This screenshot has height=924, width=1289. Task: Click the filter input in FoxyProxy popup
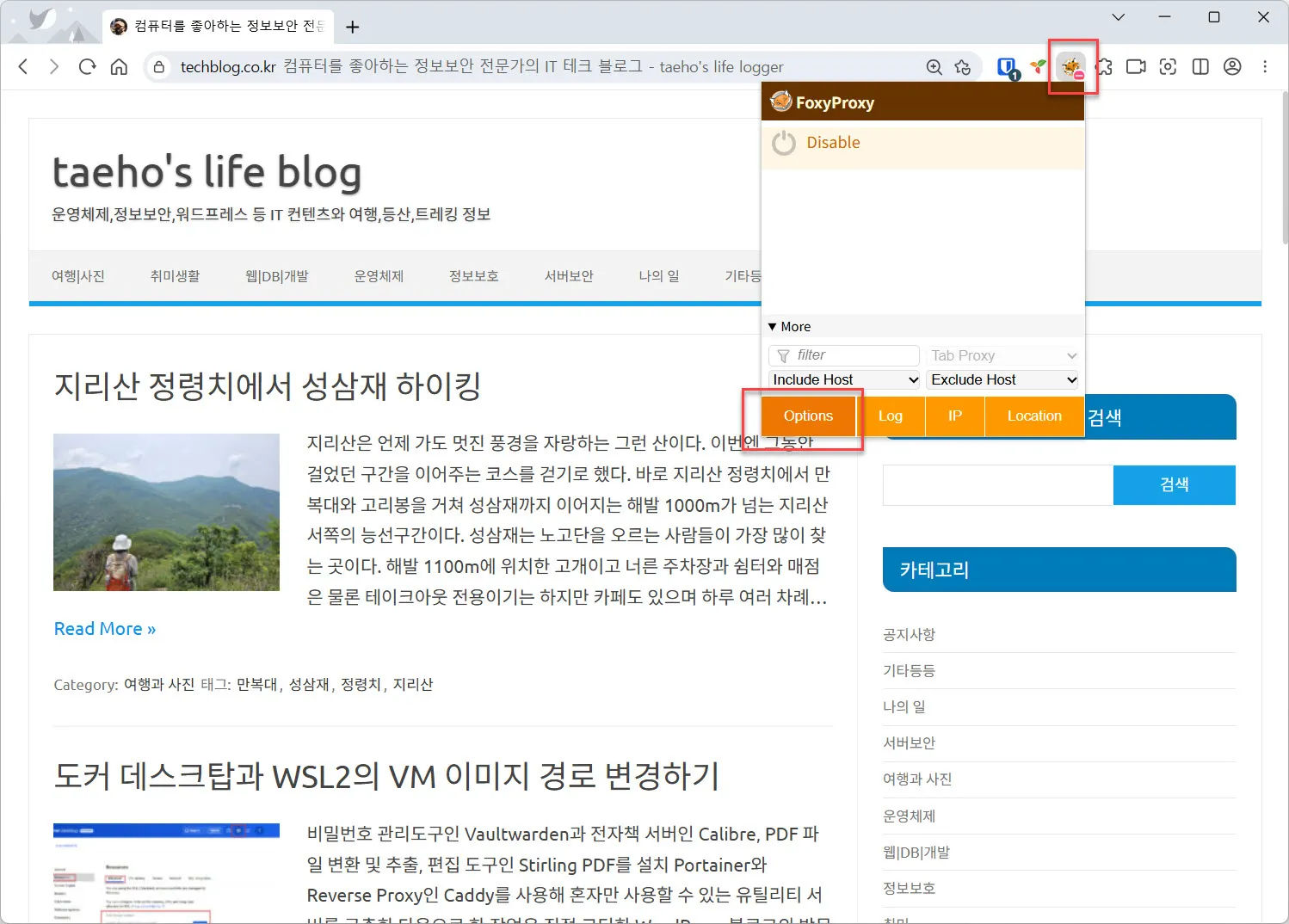[x=843, y=354]
